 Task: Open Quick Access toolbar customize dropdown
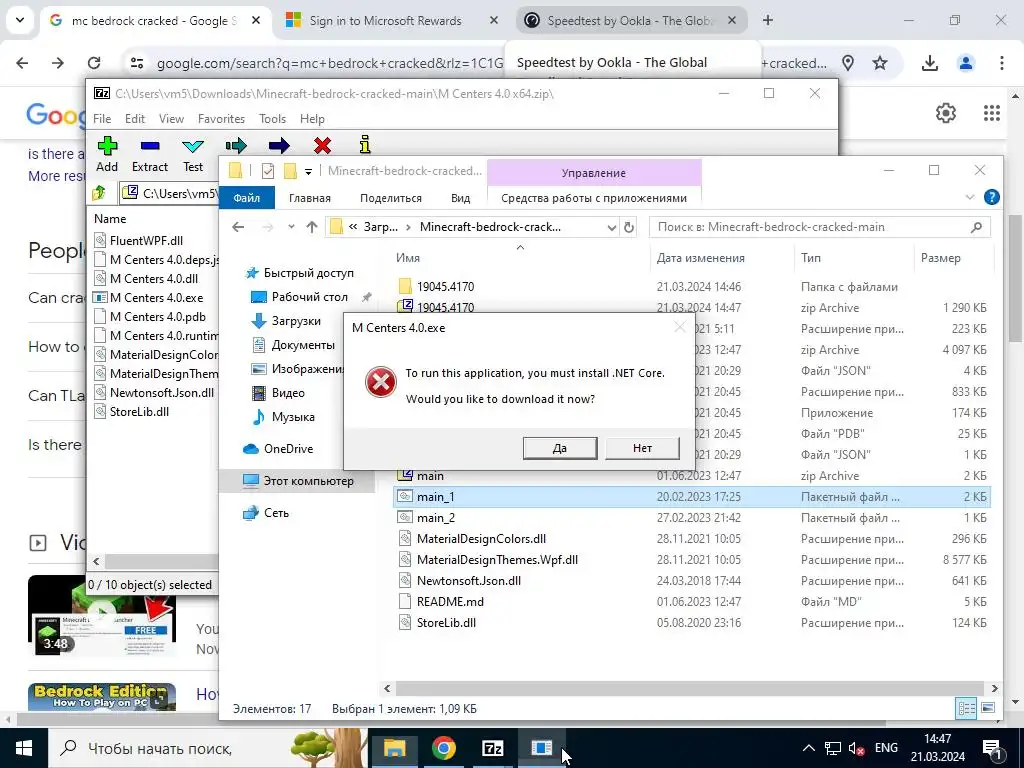click(308, 172)
